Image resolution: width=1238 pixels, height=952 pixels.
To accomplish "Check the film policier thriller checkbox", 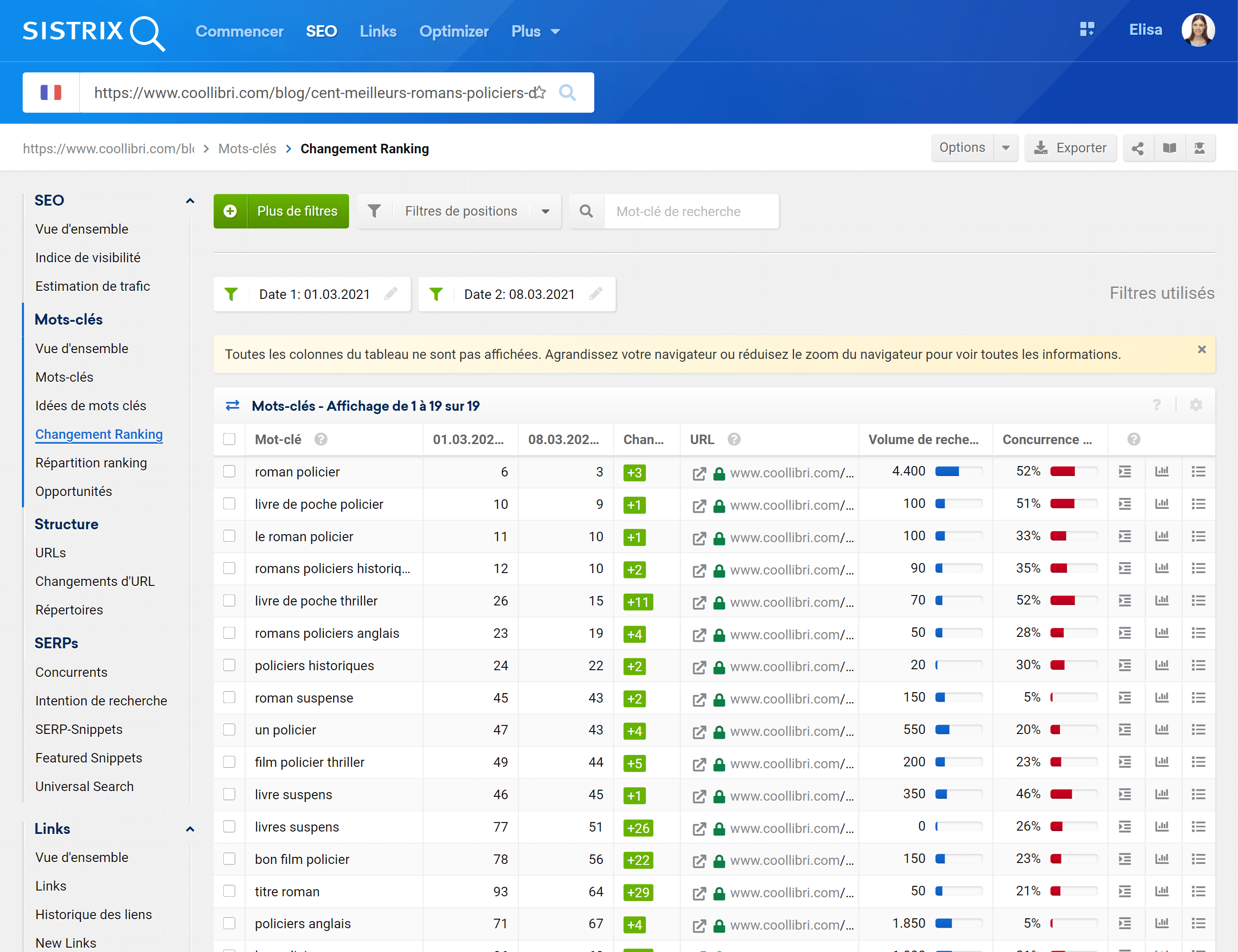I will (229, 762).
